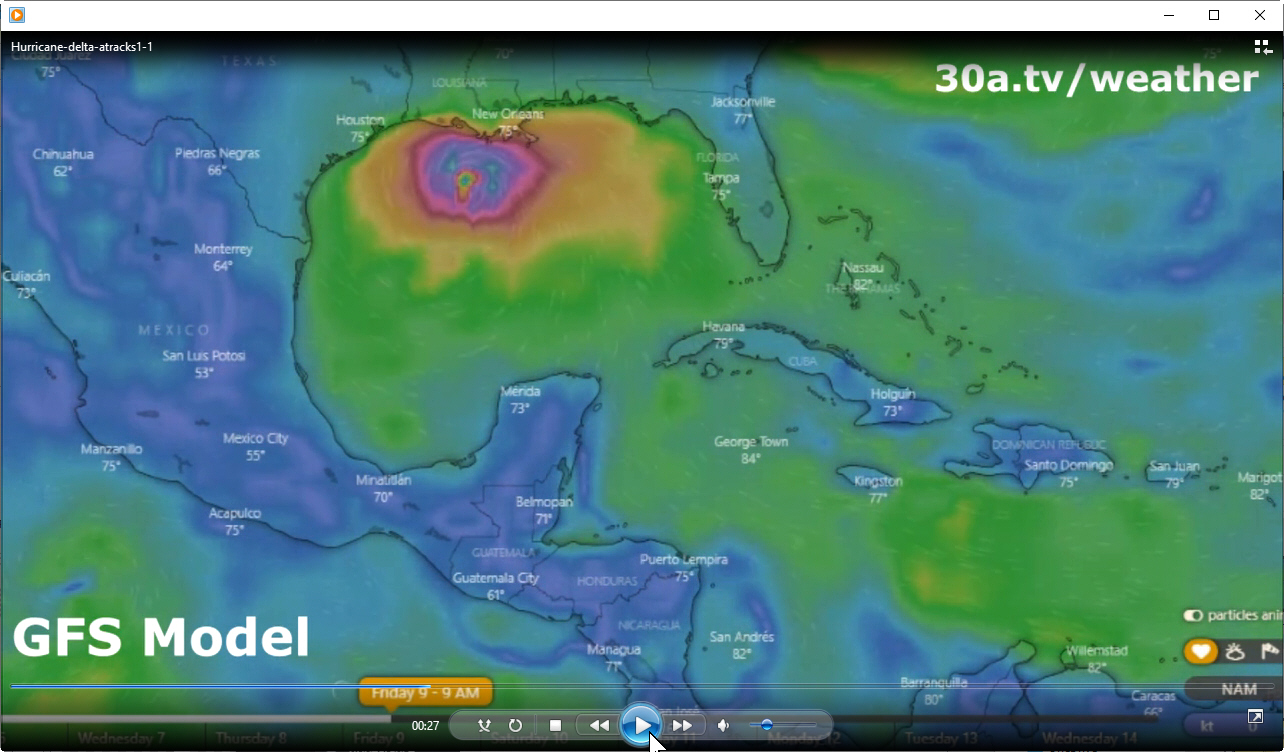Image resolution: width=1284 pixels, height=752 pixels.
Task: Click the kt wind unit button
Action: point(1206,724)
